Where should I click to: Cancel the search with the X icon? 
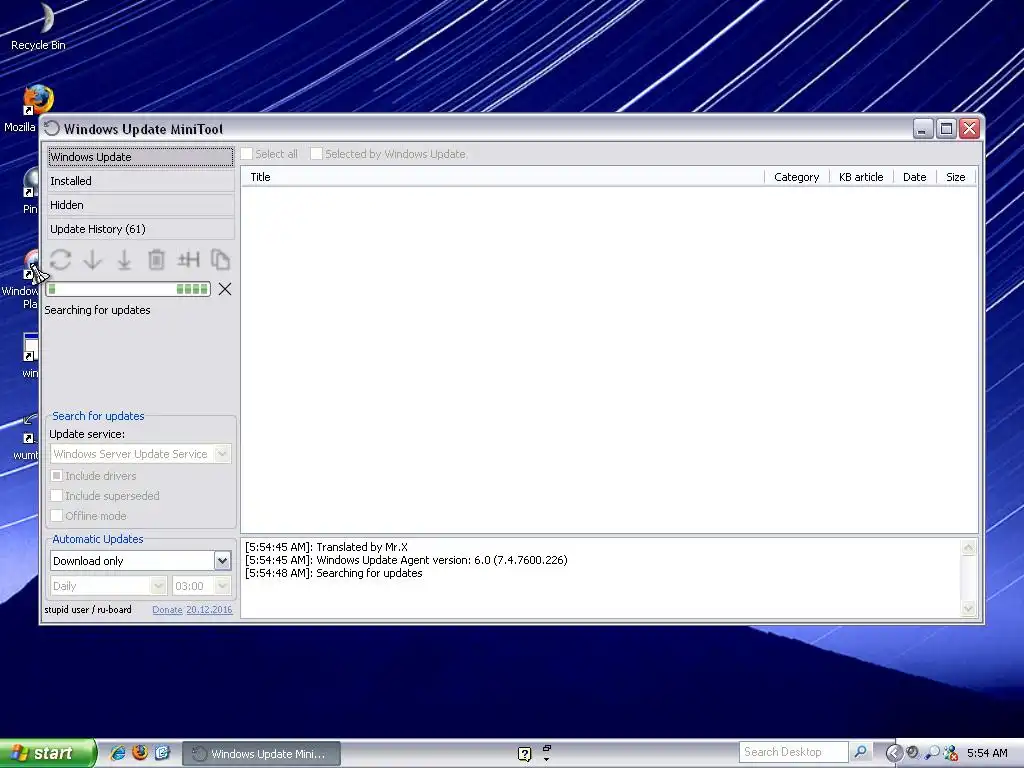(x=225, y=289)
